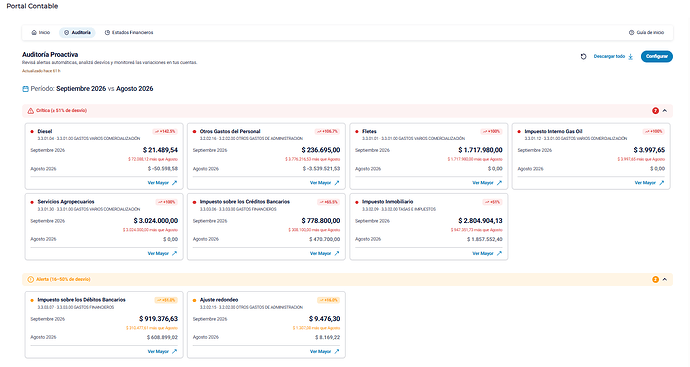This screenshot has height=367, width=690.
Task: Click the house icon on Inicio tab
Action: click(x=34, y=33)
